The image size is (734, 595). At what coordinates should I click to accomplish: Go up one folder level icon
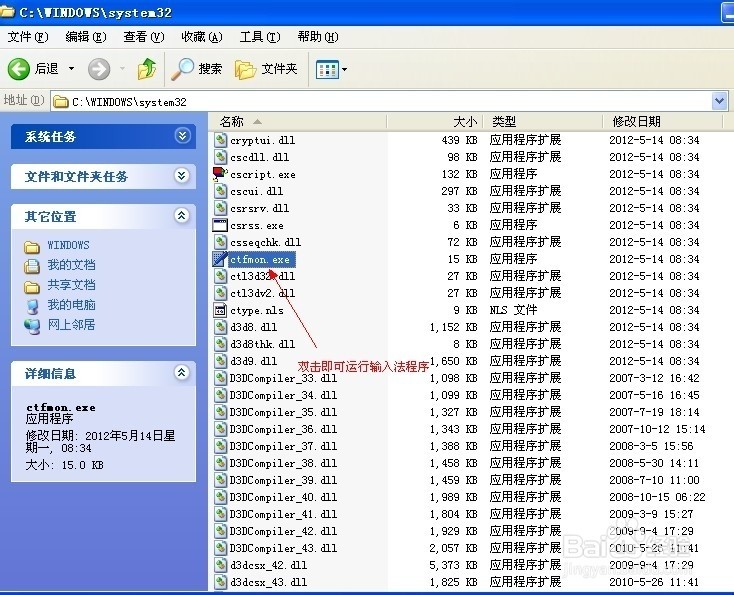coord(147,69)
